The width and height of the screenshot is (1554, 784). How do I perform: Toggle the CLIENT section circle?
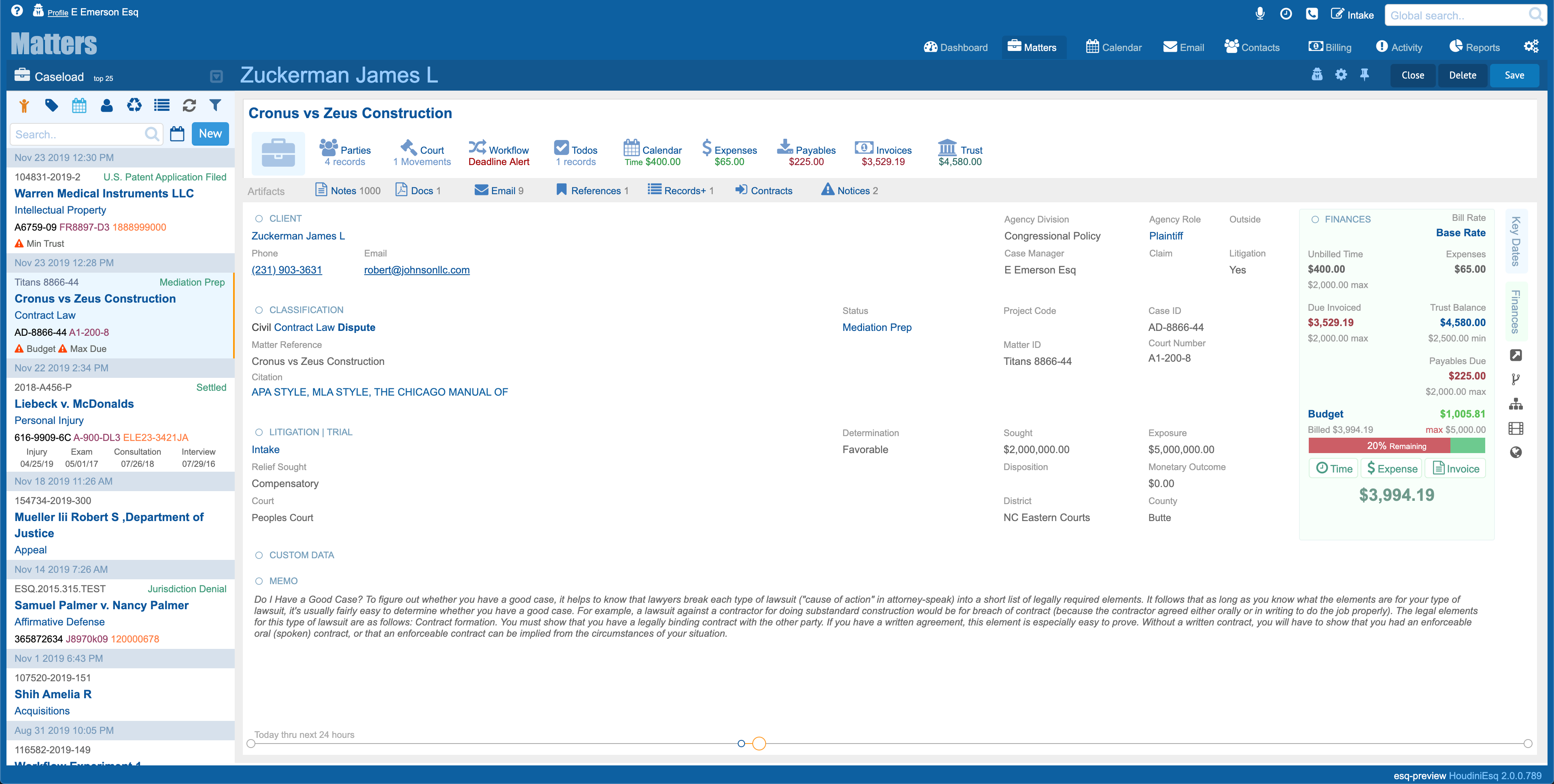tap(259, 219)
